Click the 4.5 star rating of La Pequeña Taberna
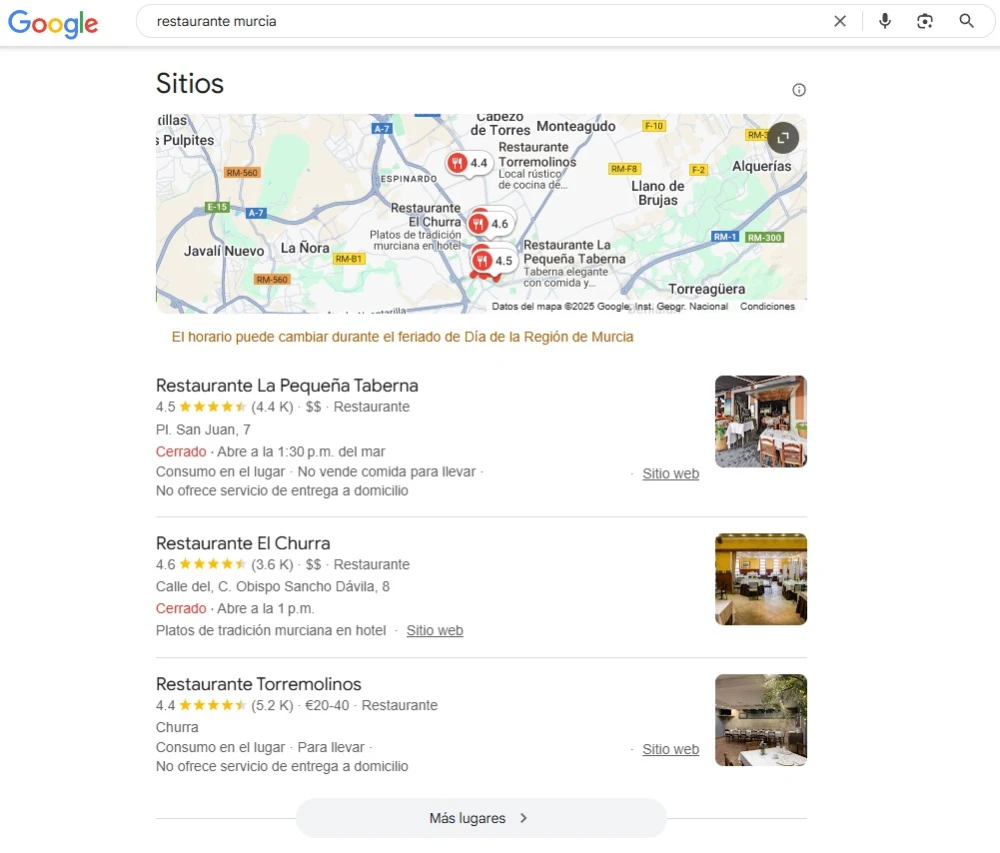The height and width of the screenshot is (853, 1000). [201, 407]
